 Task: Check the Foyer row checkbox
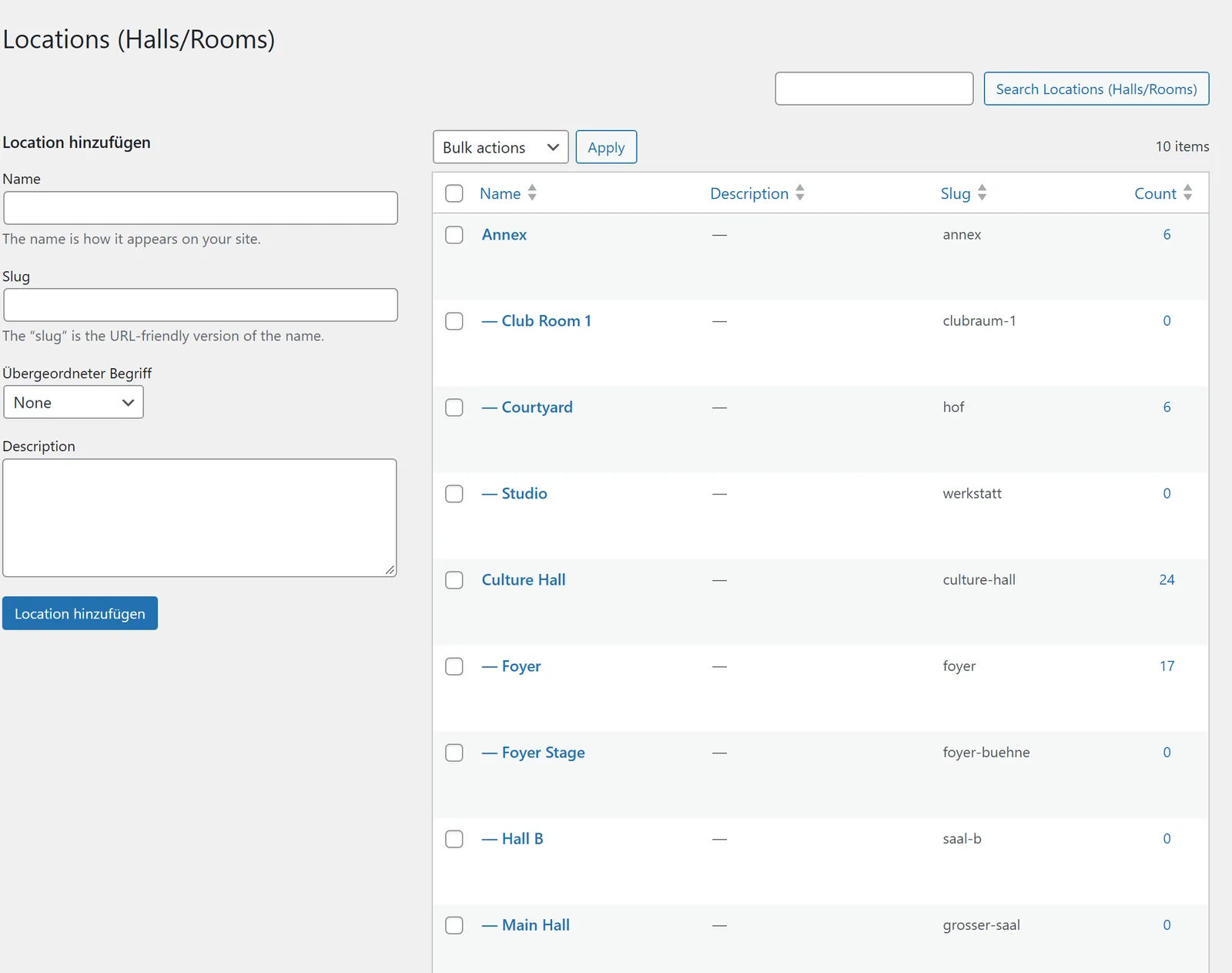point(454,666)
